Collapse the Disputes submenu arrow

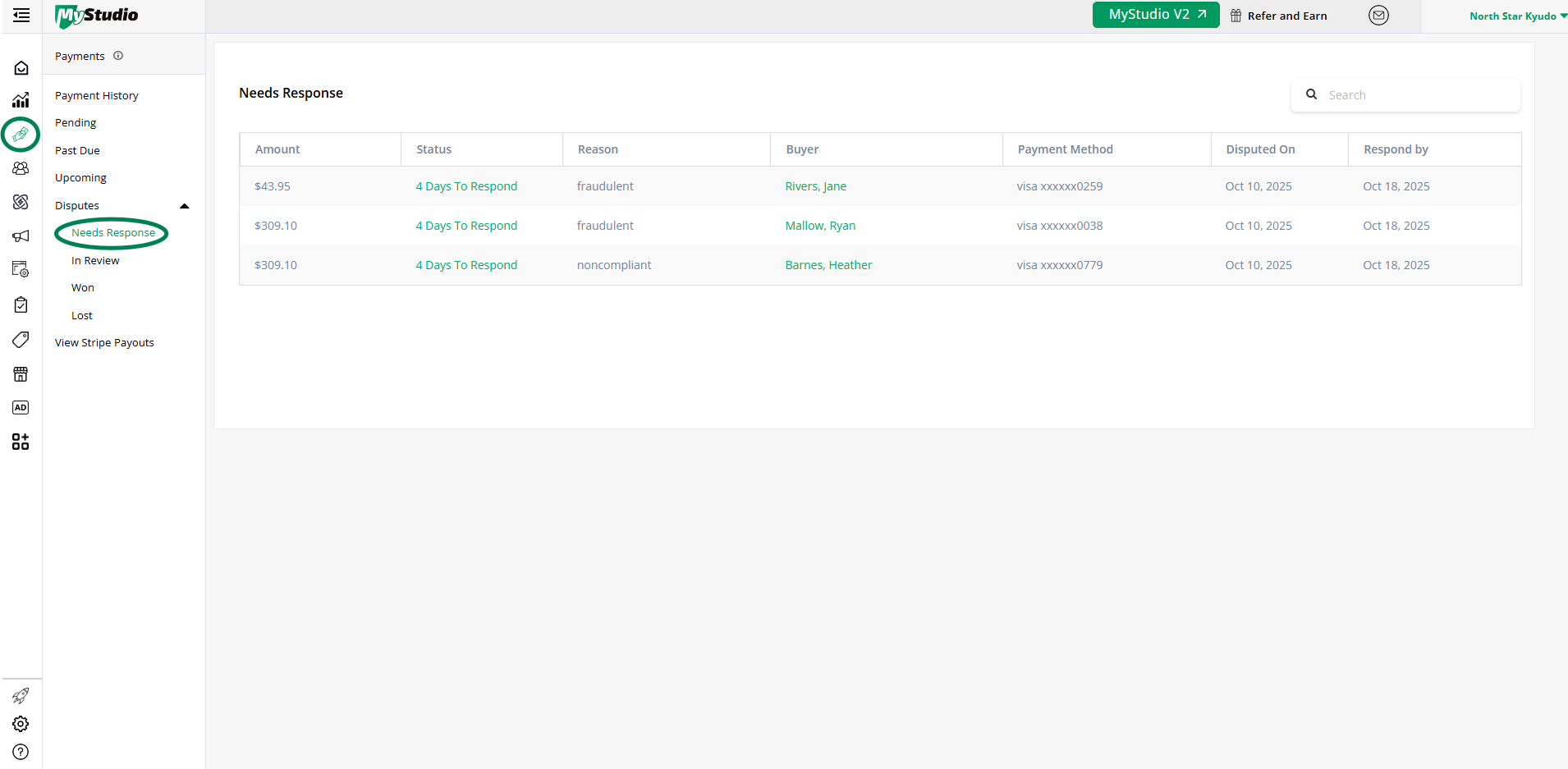click(x=185, y=206)
